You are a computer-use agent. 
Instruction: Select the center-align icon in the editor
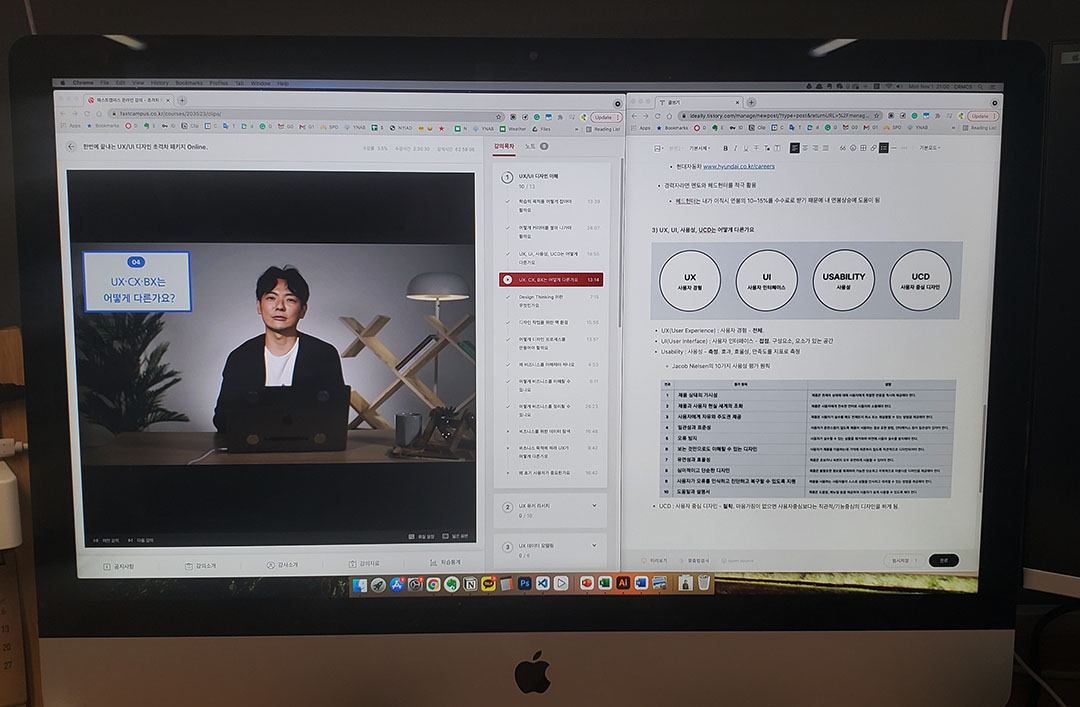click(805, 147)
